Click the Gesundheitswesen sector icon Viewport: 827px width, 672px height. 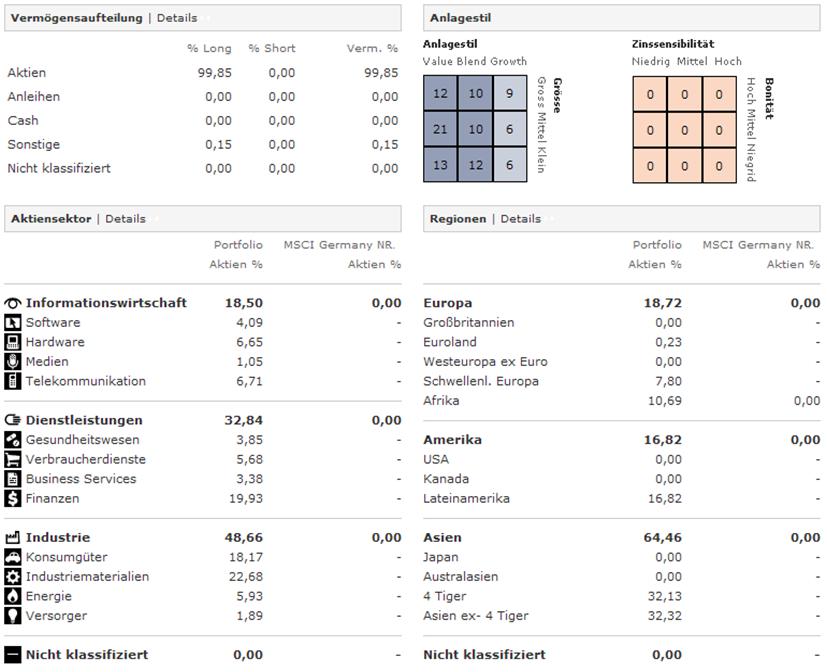(x=13, y=440)
